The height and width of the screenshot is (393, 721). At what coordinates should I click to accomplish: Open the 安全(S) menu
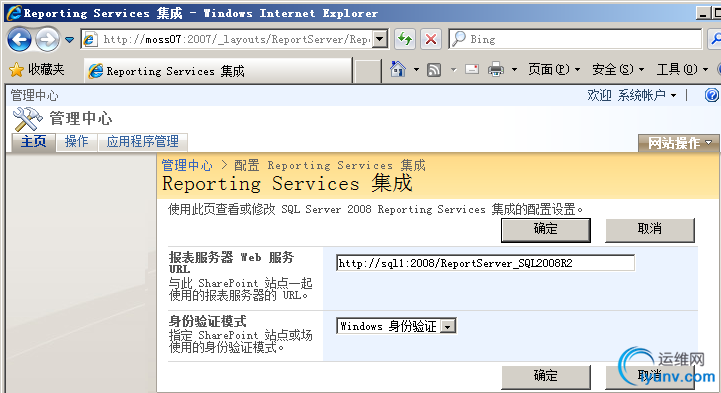pyautogui.click(x=618, y=69)
